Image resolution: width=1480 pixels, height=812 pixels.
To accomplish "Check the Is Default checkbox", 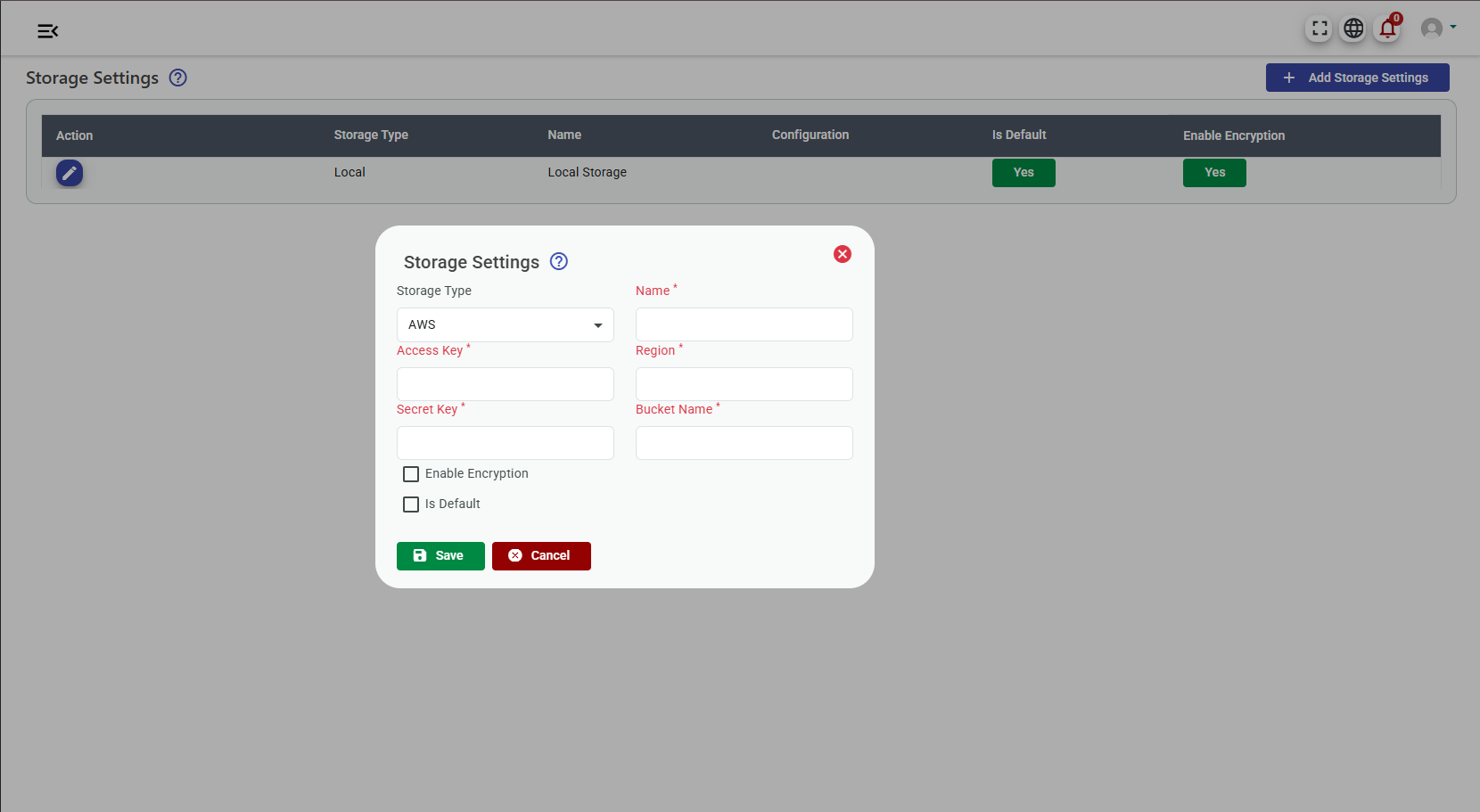I will pyautogui.click(x=411, y=504).
